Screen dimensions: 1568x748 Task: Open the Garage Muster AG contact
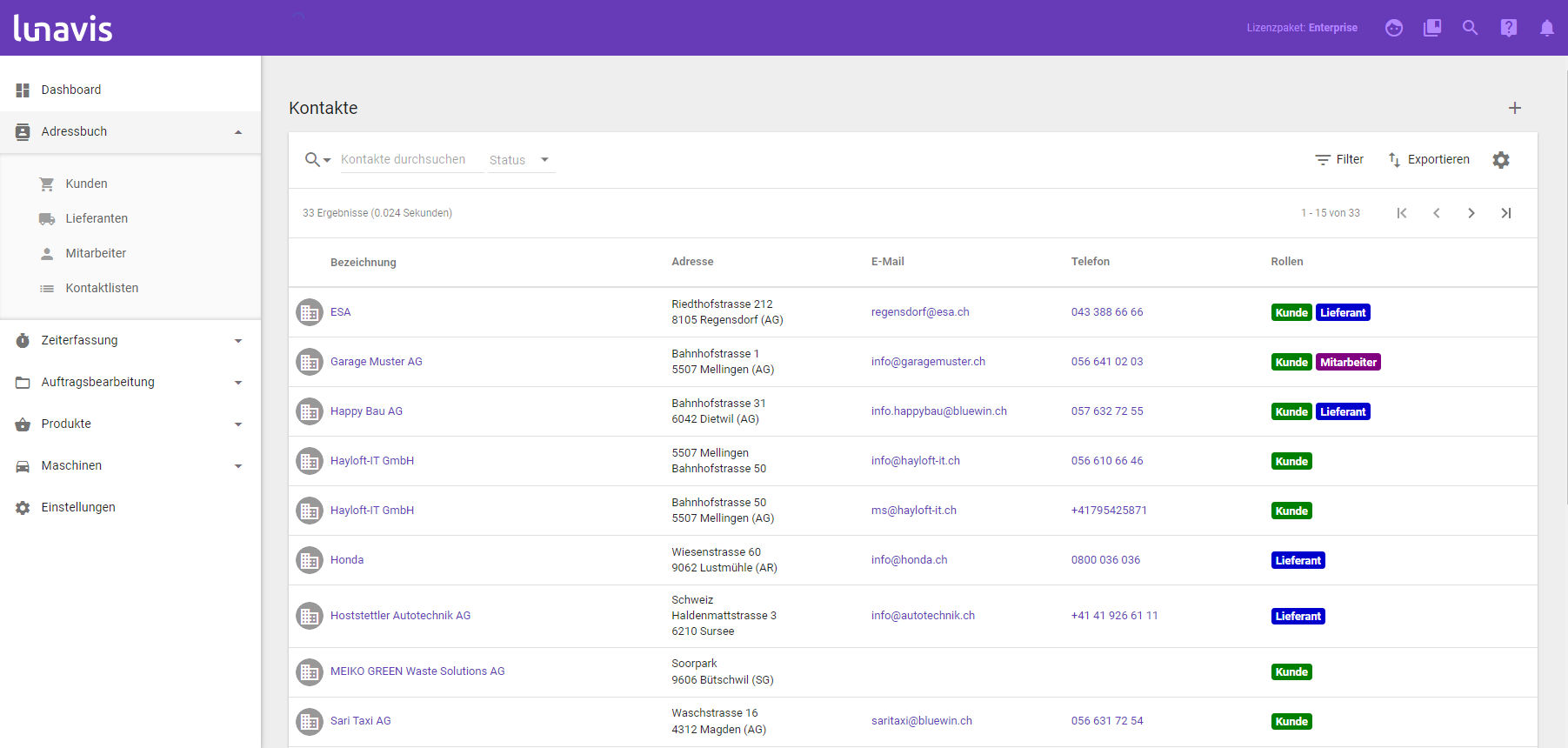click(376, 362)
